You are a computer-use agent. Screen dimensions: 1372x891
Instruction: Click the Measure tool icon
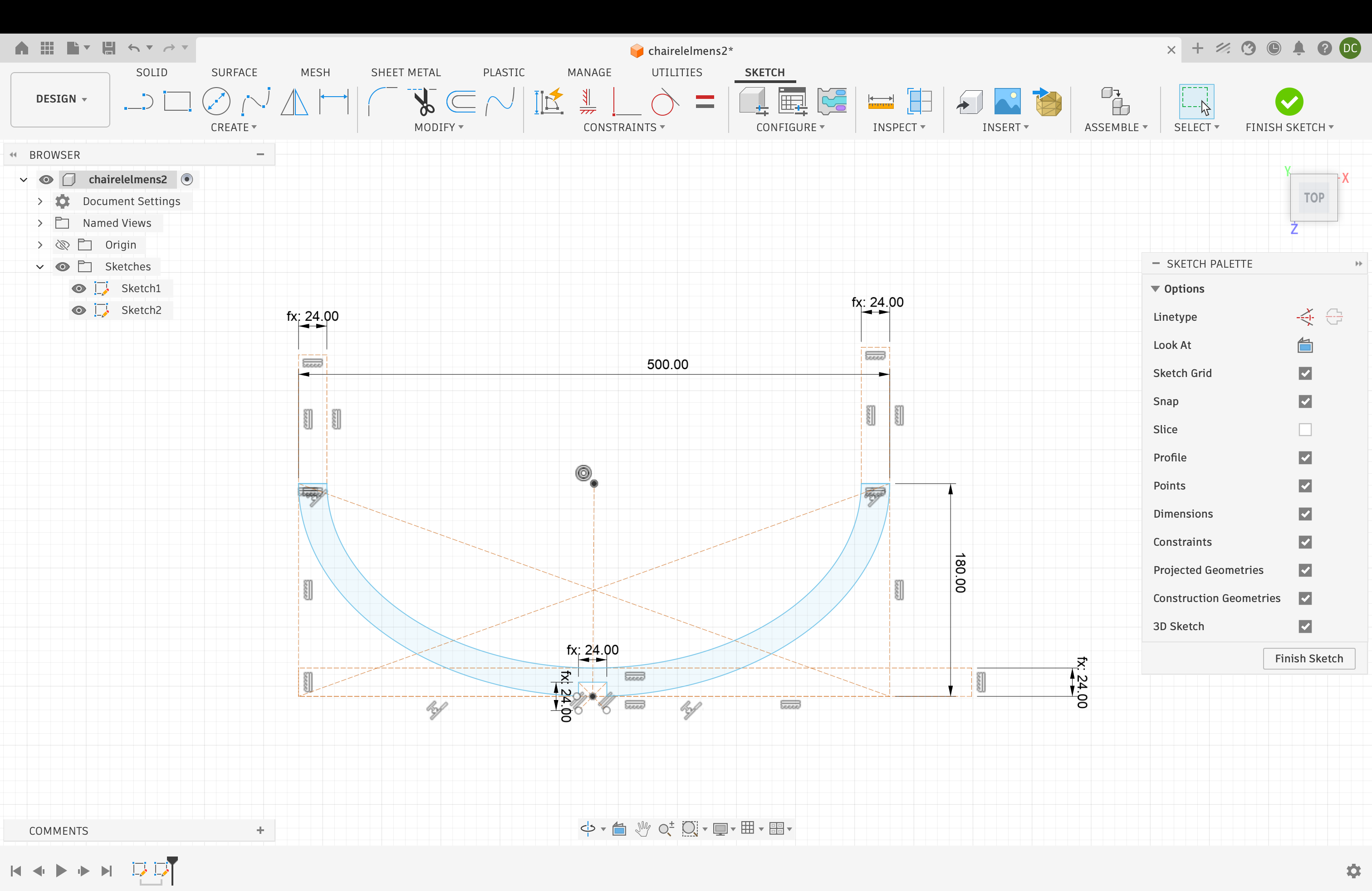tap(880, 102)
